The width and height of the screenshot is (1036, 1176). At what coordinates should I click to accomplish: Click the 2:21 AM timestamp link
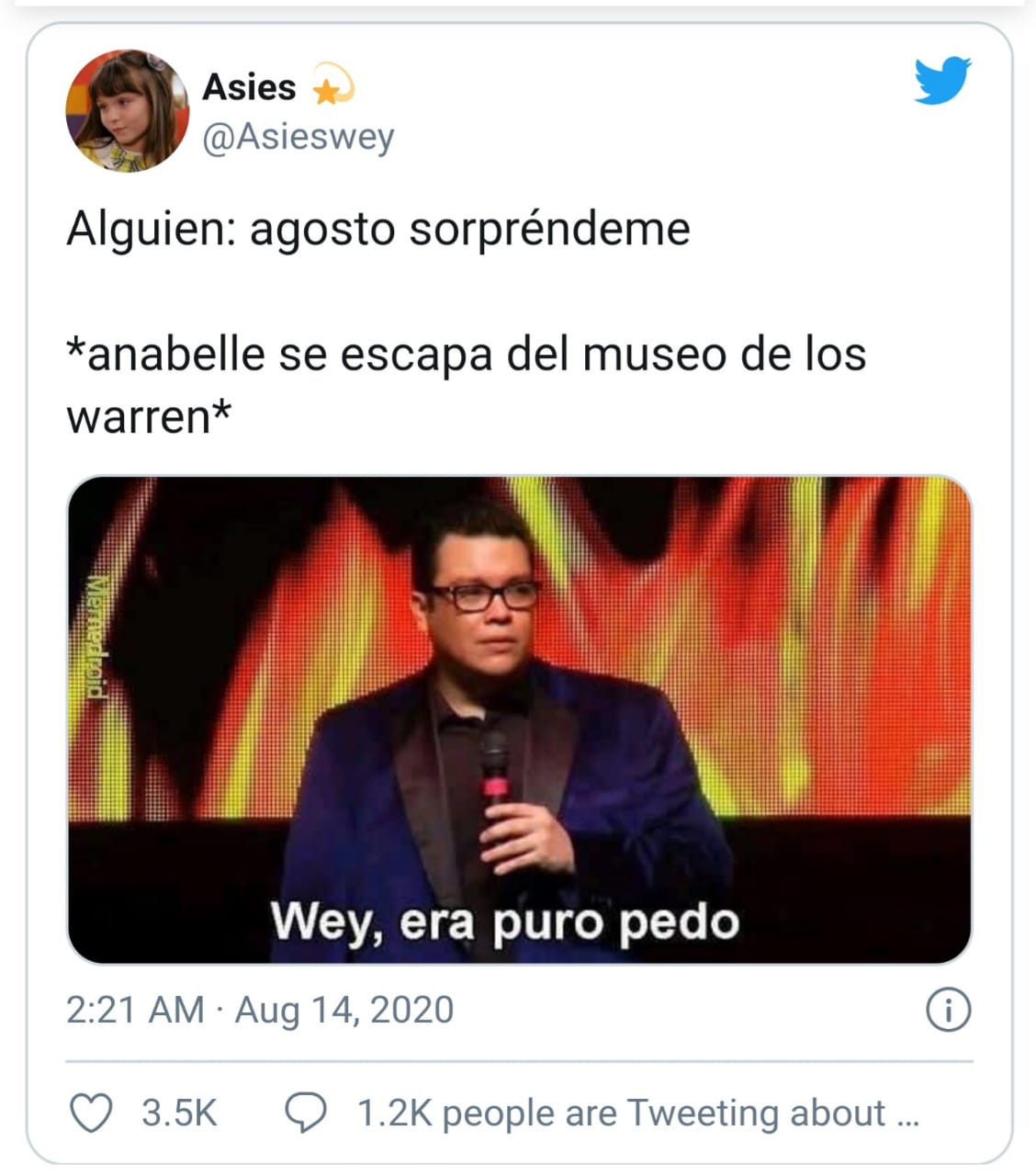[x=135, y=1010]
